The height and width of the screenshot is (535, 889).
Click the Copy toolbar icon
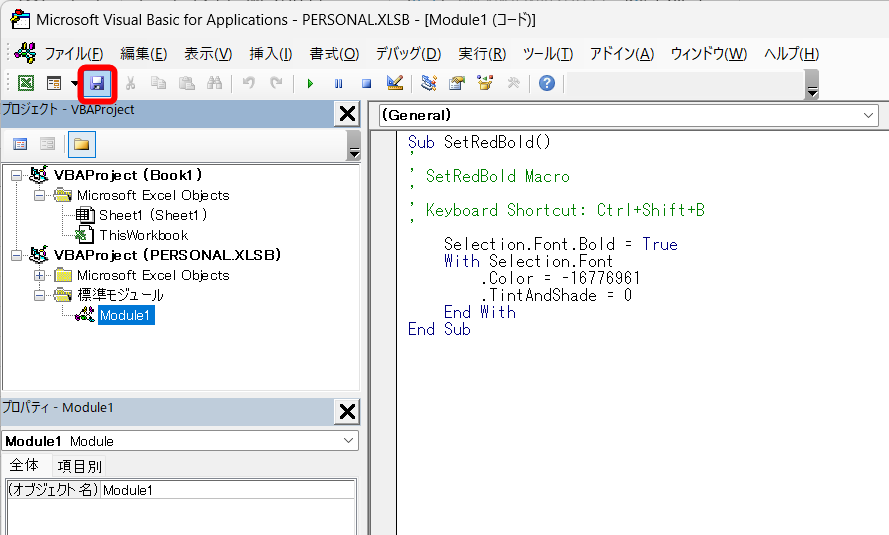(158, 83)
